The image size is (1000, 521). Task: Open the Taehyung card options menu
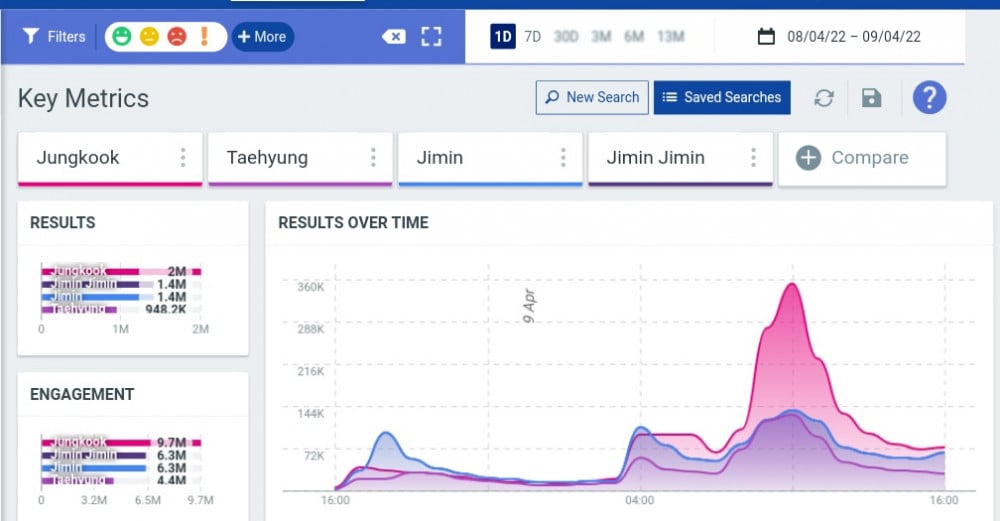tap(373, 158)
